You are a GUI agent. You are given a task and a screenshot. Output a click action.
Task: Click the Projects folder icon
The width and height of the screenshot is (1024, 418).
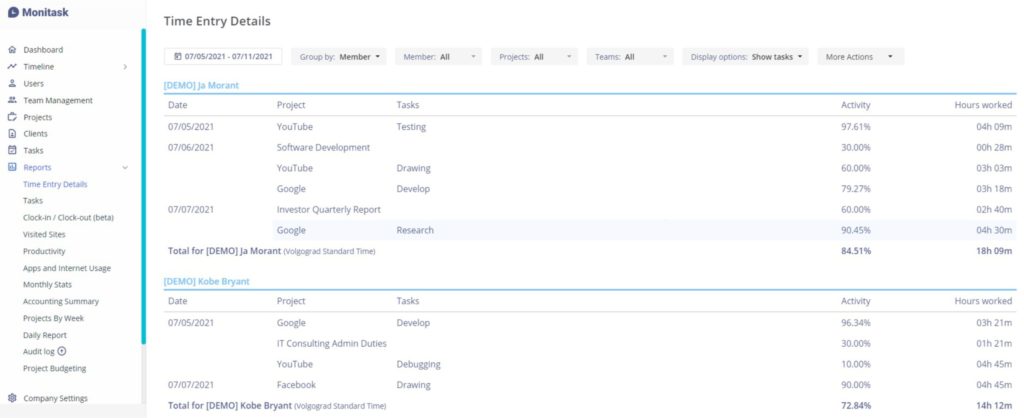pyautogui.click(x=12, y=118)
